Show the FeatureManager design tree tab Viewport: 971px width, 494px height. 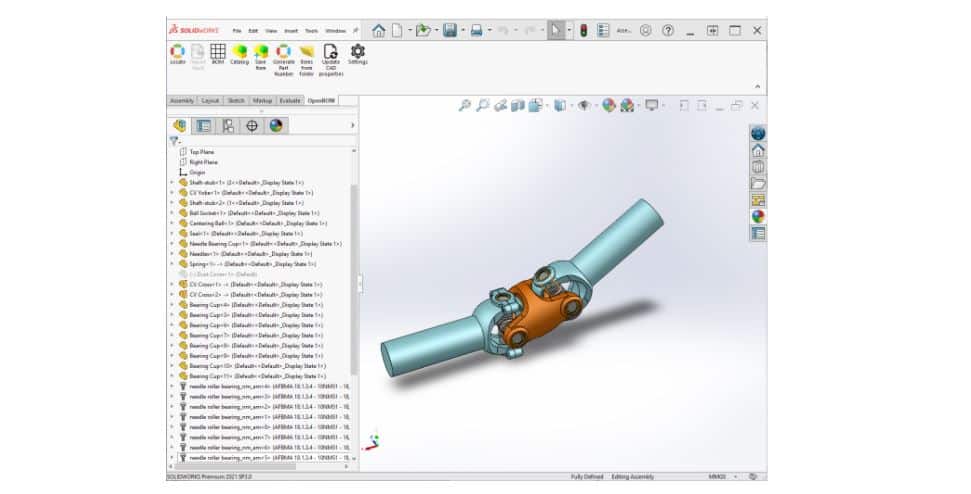(180, 126)
